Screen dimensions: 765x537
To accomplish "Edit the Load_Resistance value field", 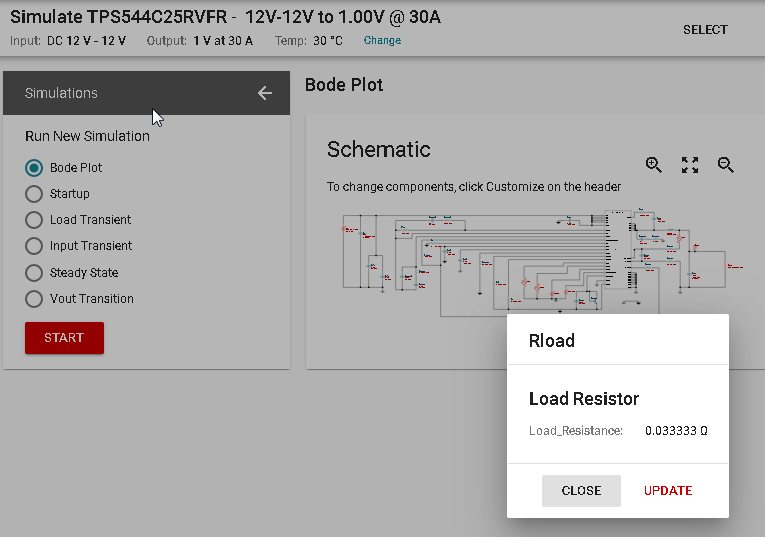I will [x=676, y=431].
